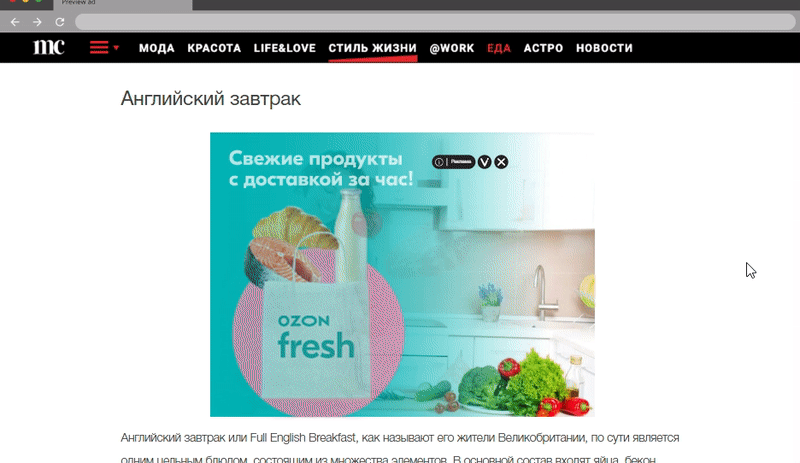Viewport: 800px width, 463px height.
Task: Open the НОВОСТИ section
Action: point(604,48)
